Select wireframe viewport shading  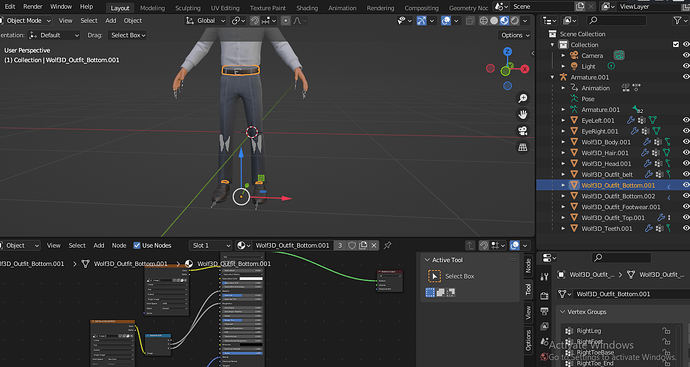(x=484, y=21)
